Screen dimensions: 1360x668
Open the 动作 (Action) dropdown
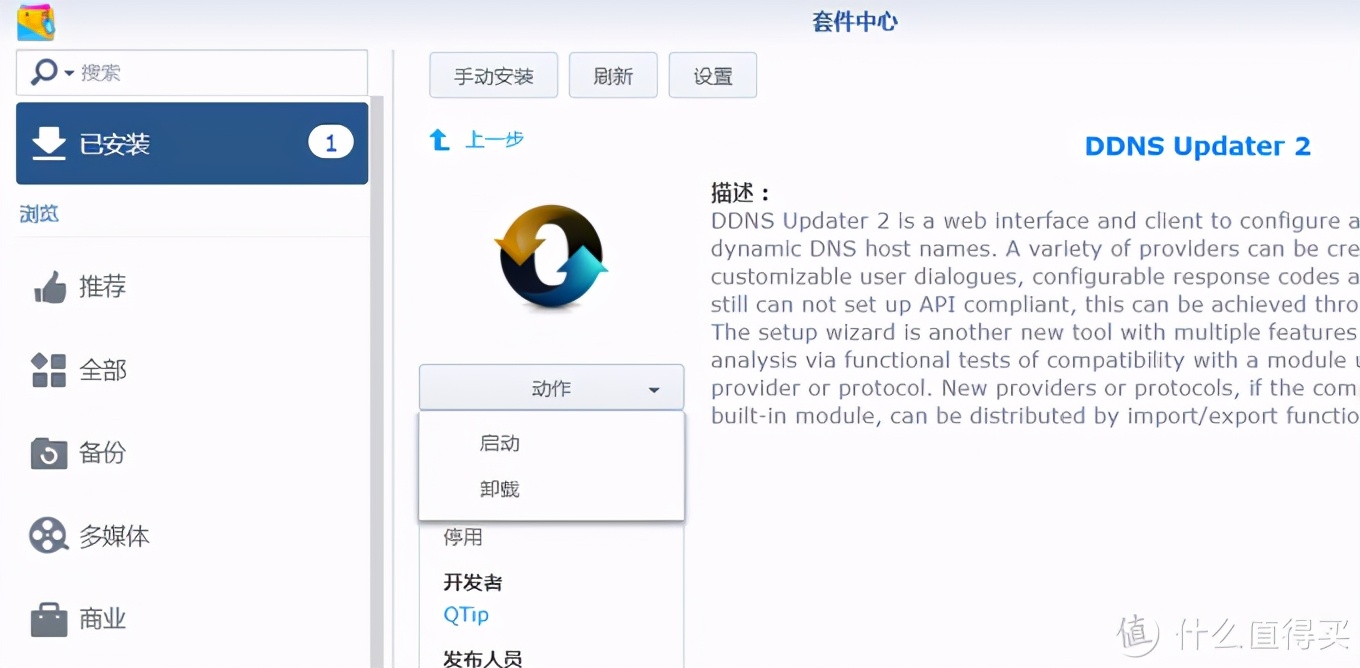[x=551, y=388]
